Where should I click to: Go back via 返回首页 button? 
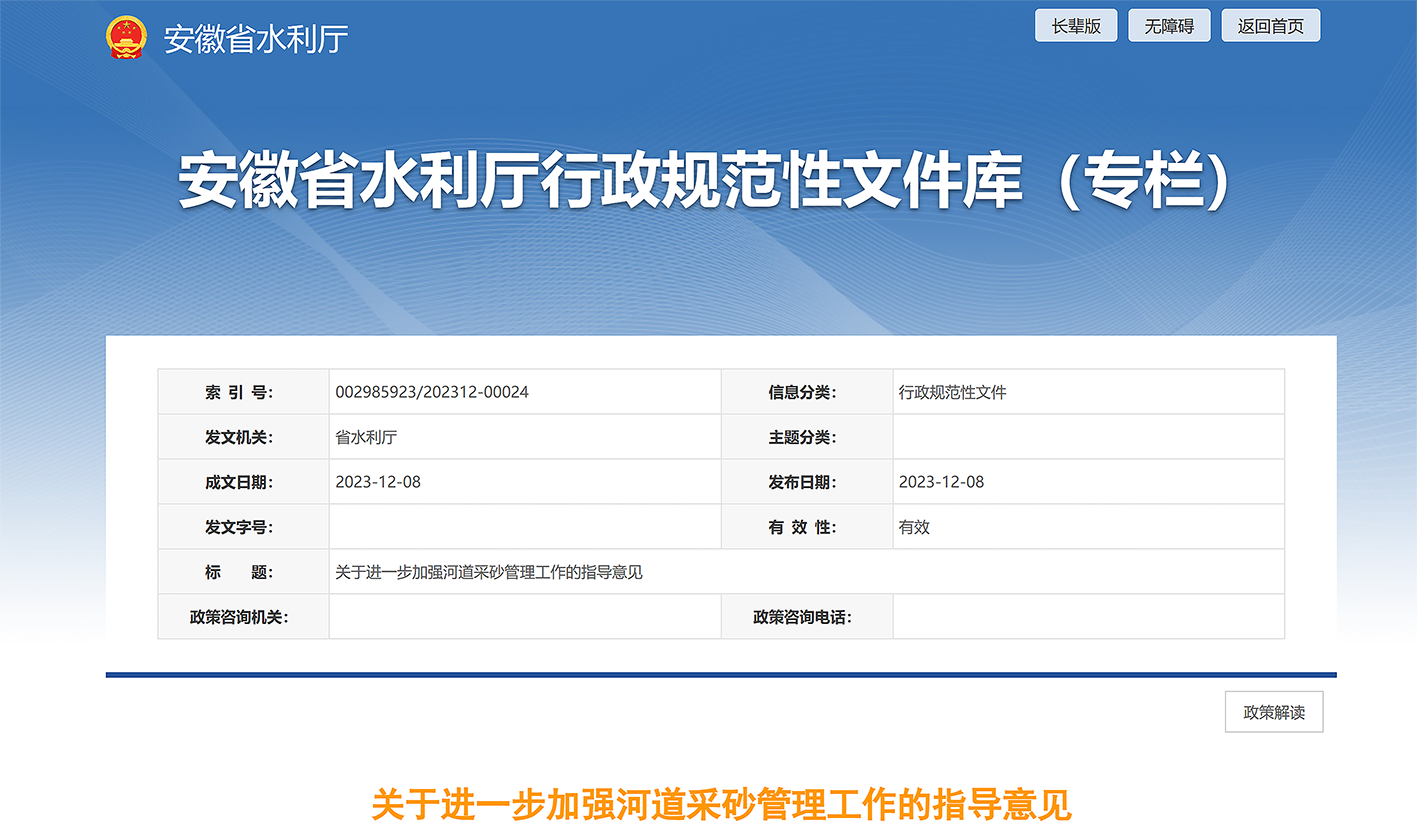[x=1271, y=26]
